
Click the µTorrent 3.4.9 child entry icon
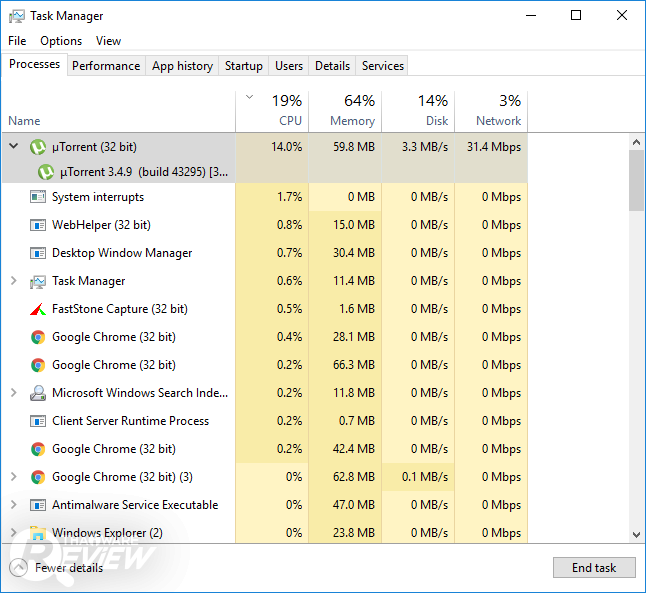[46, 172]
